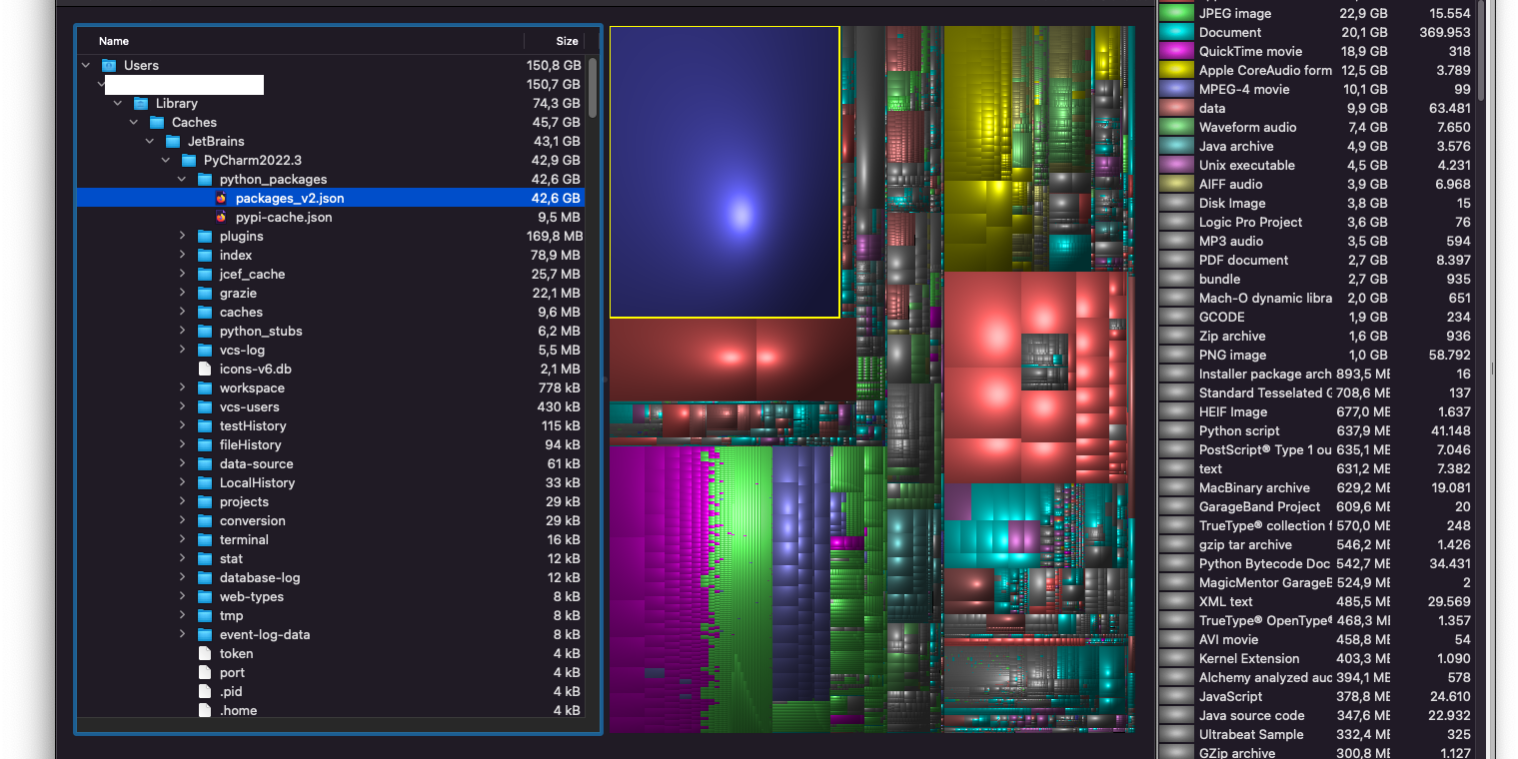
Task: Click the Library folder icon
Action: (x=141, y=103)
